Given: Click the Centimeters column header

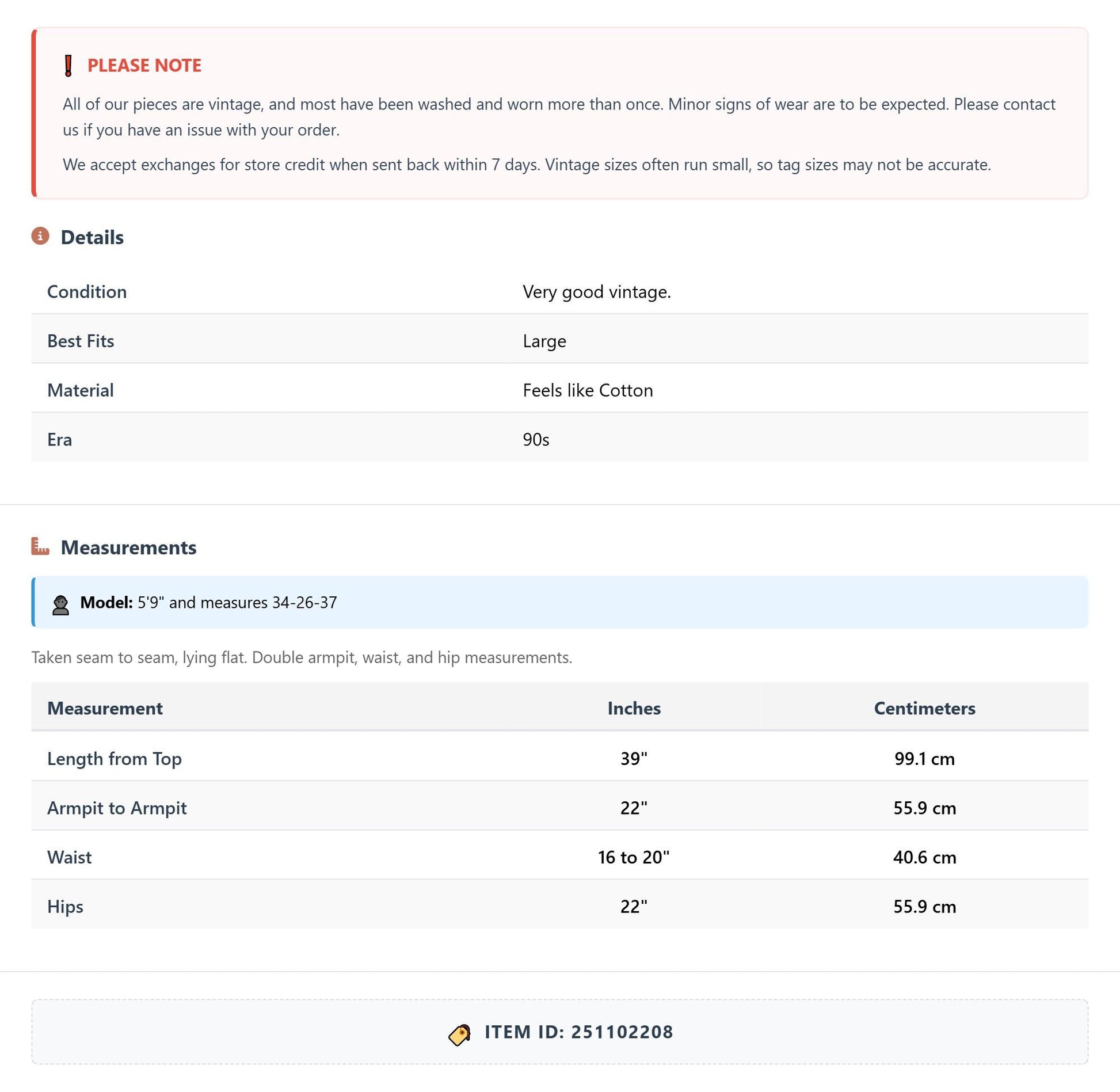Looking at the screenshot, I should 924,708.
